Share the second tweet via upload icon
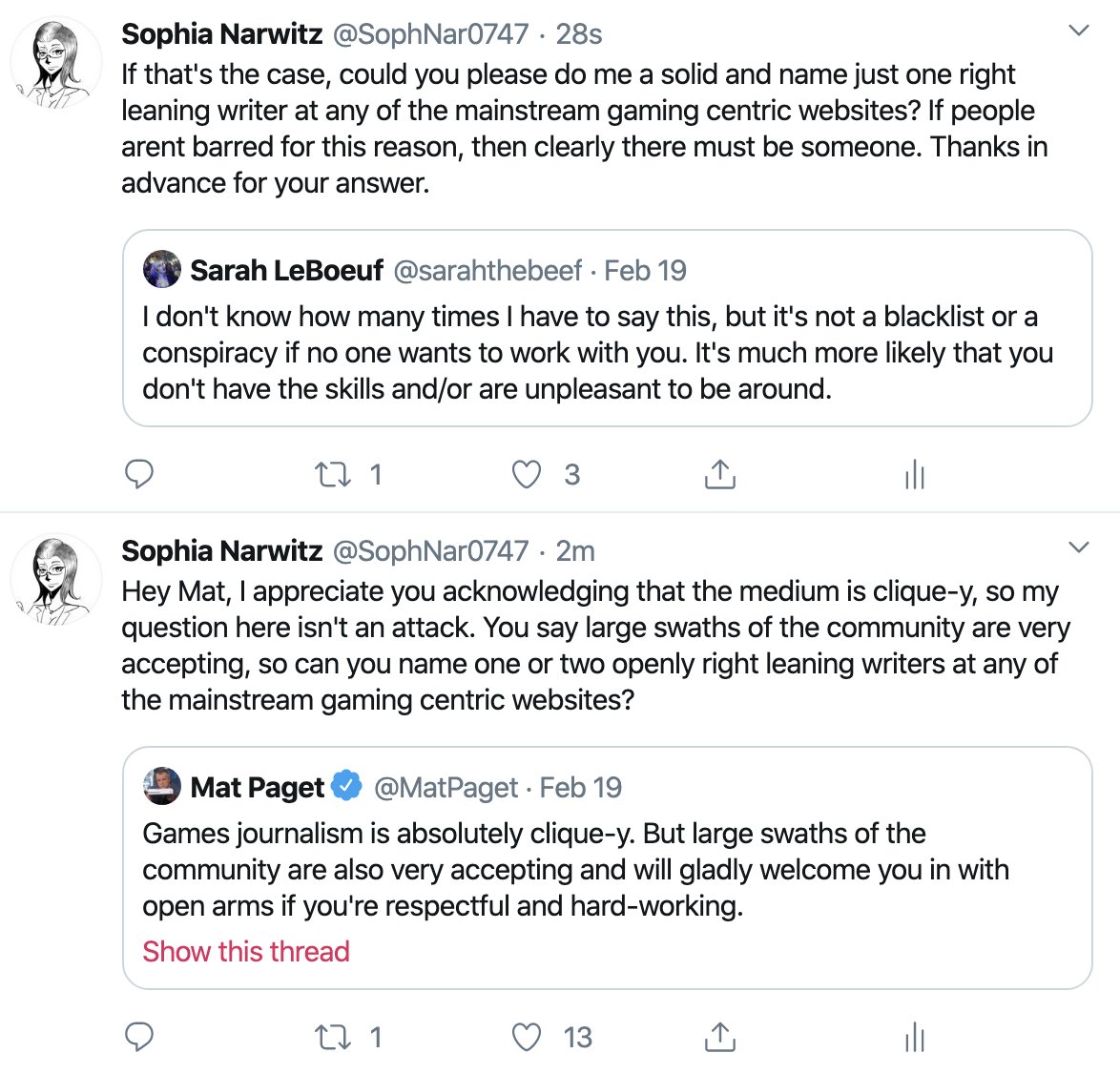The image size is (1120, 1074). 720,1037
